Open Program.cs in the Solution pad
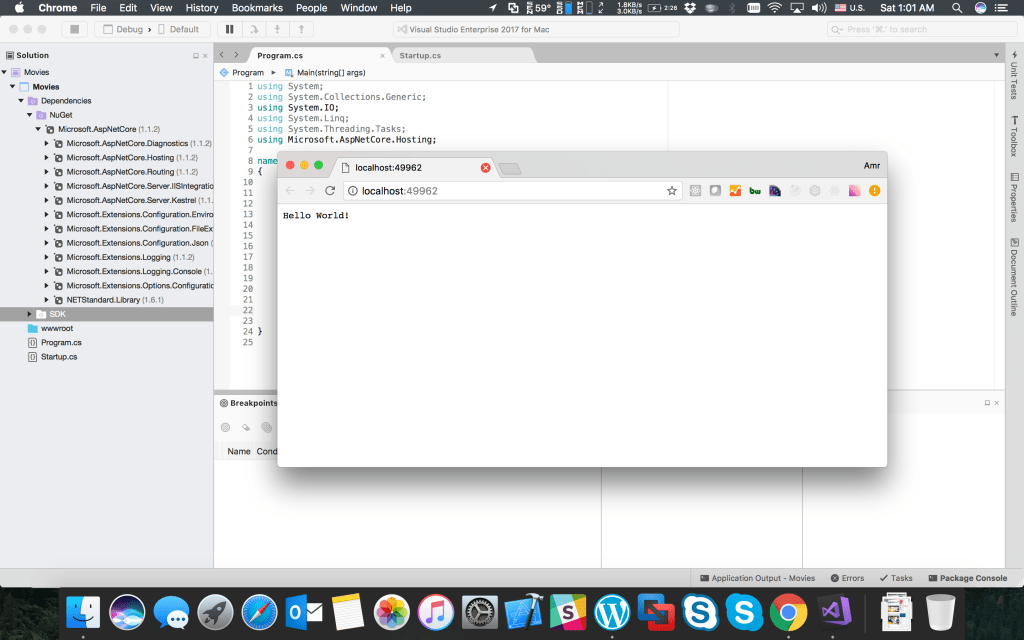 61,343
